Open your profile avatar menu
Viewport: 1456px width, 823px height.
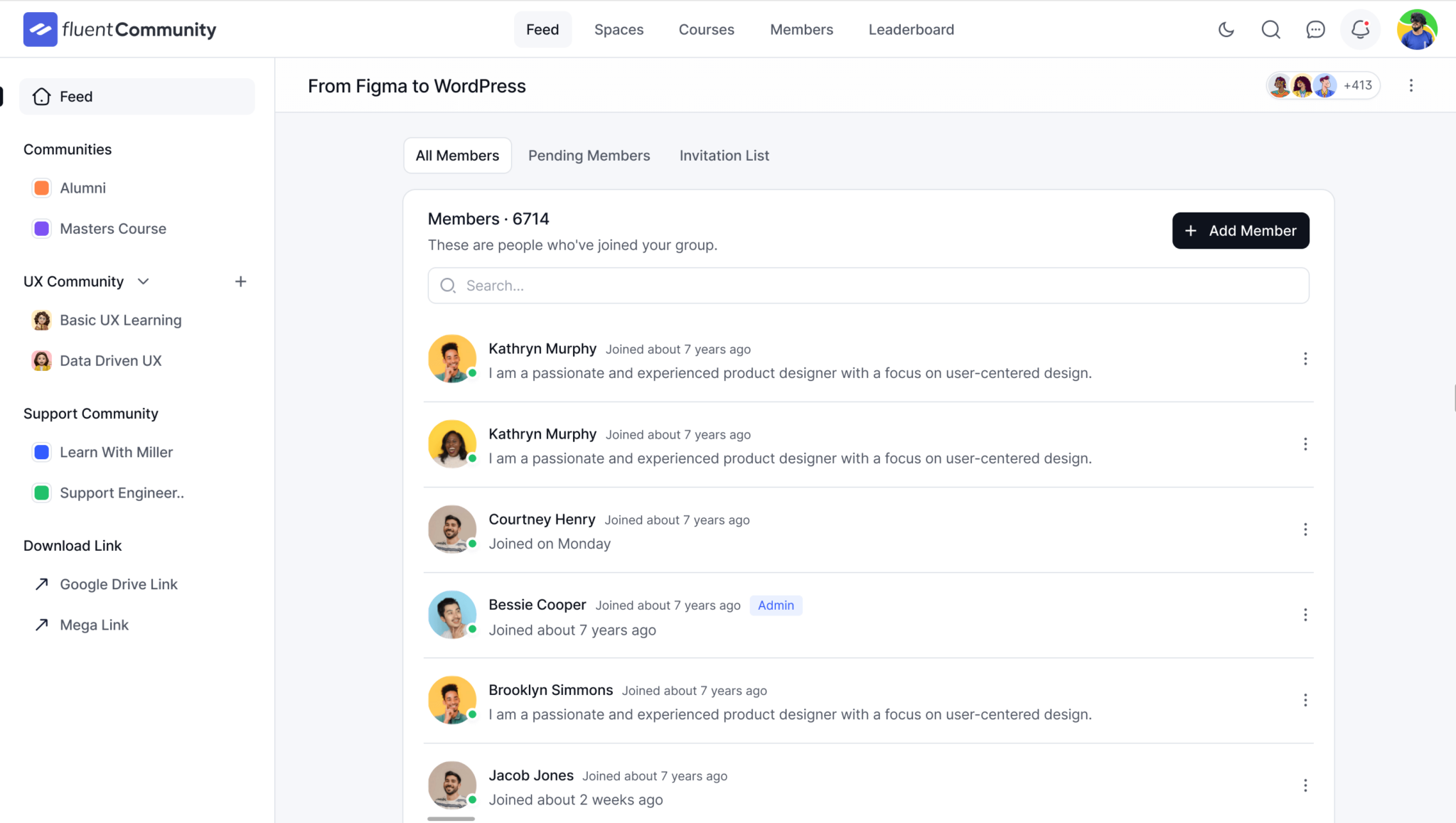tap(1417, 29)
